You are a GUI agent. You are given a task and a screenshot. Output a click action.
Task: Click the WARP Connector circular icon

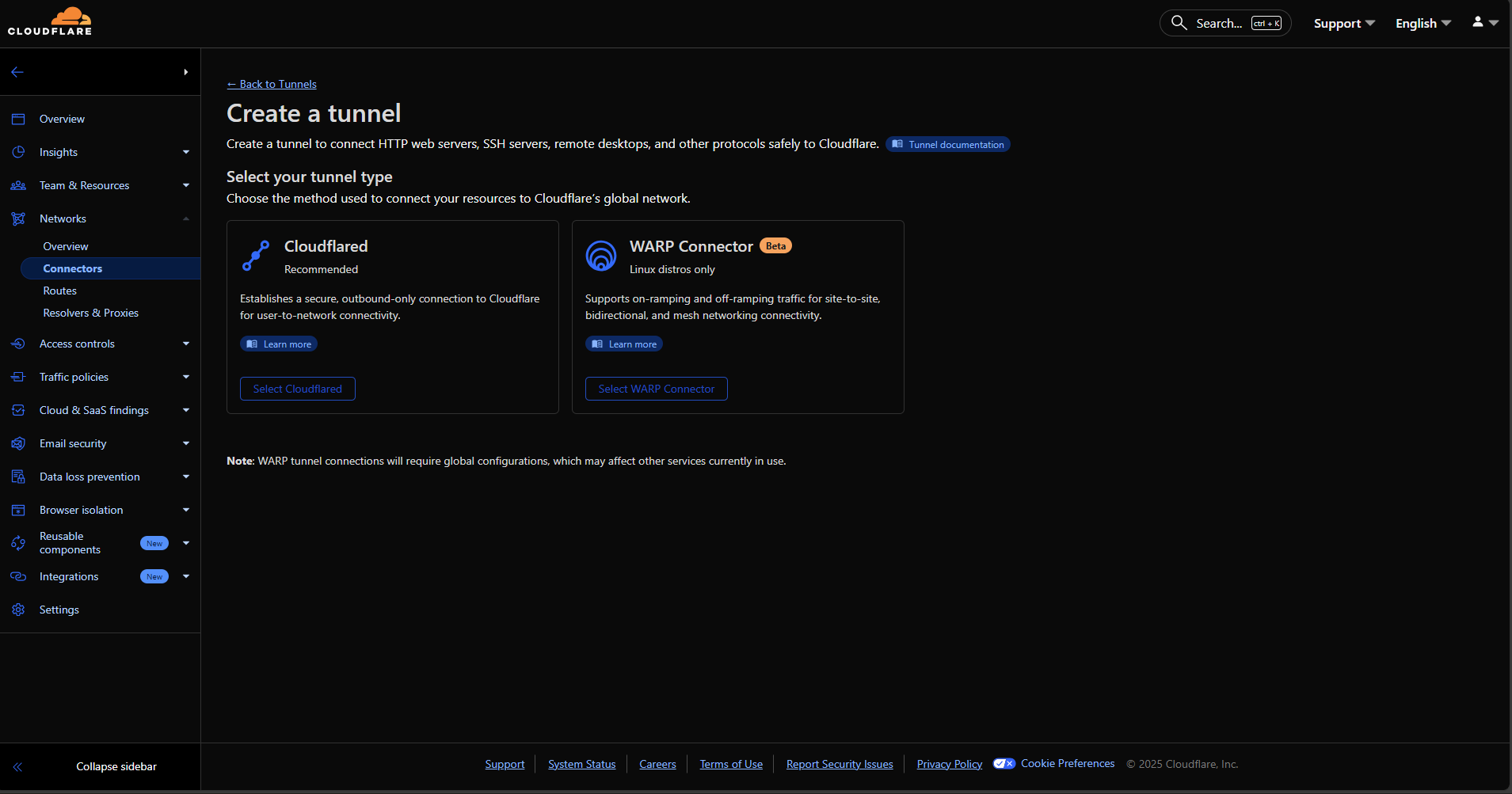601,256
